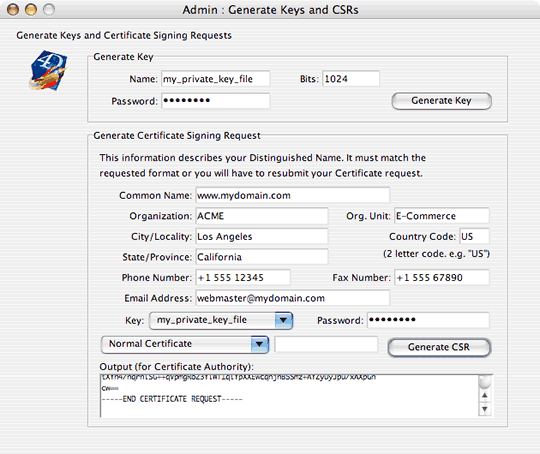The height and width of the screenshot is (454, 540).
Task: Click the Fax Number field
Action: (442, 277)
